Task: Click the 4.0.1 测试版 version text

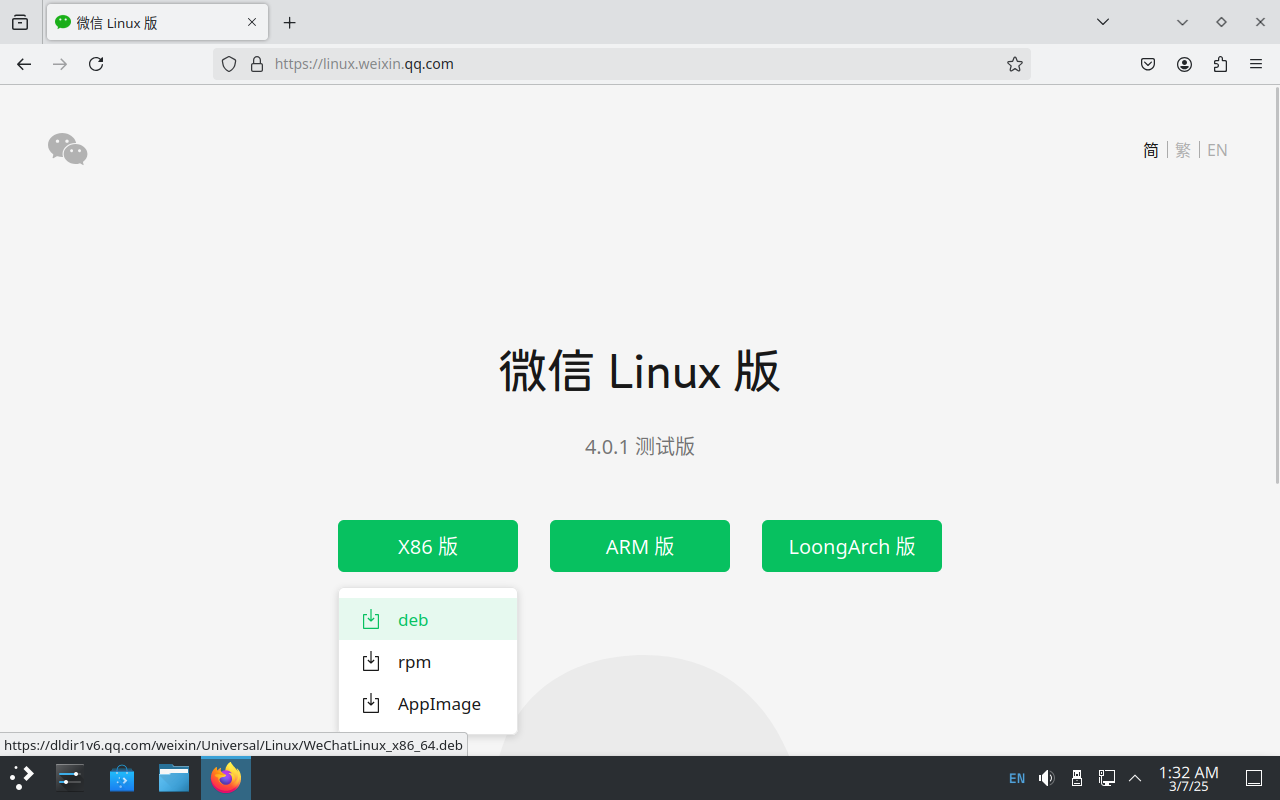Action: click(x=640, y=446)
